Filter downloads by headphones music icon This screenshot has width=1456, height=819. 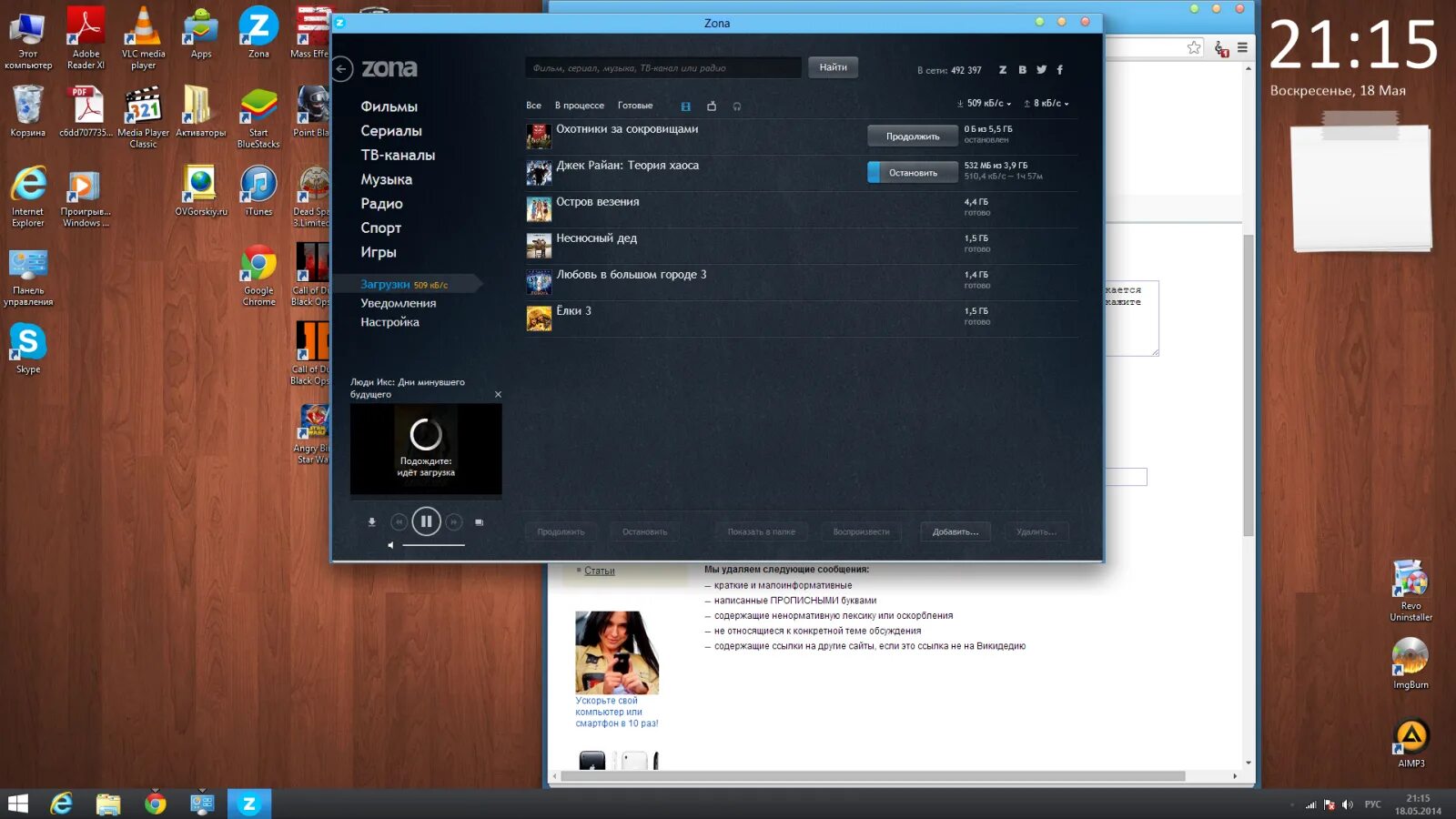pyautogui.click(x=737, y=106)
